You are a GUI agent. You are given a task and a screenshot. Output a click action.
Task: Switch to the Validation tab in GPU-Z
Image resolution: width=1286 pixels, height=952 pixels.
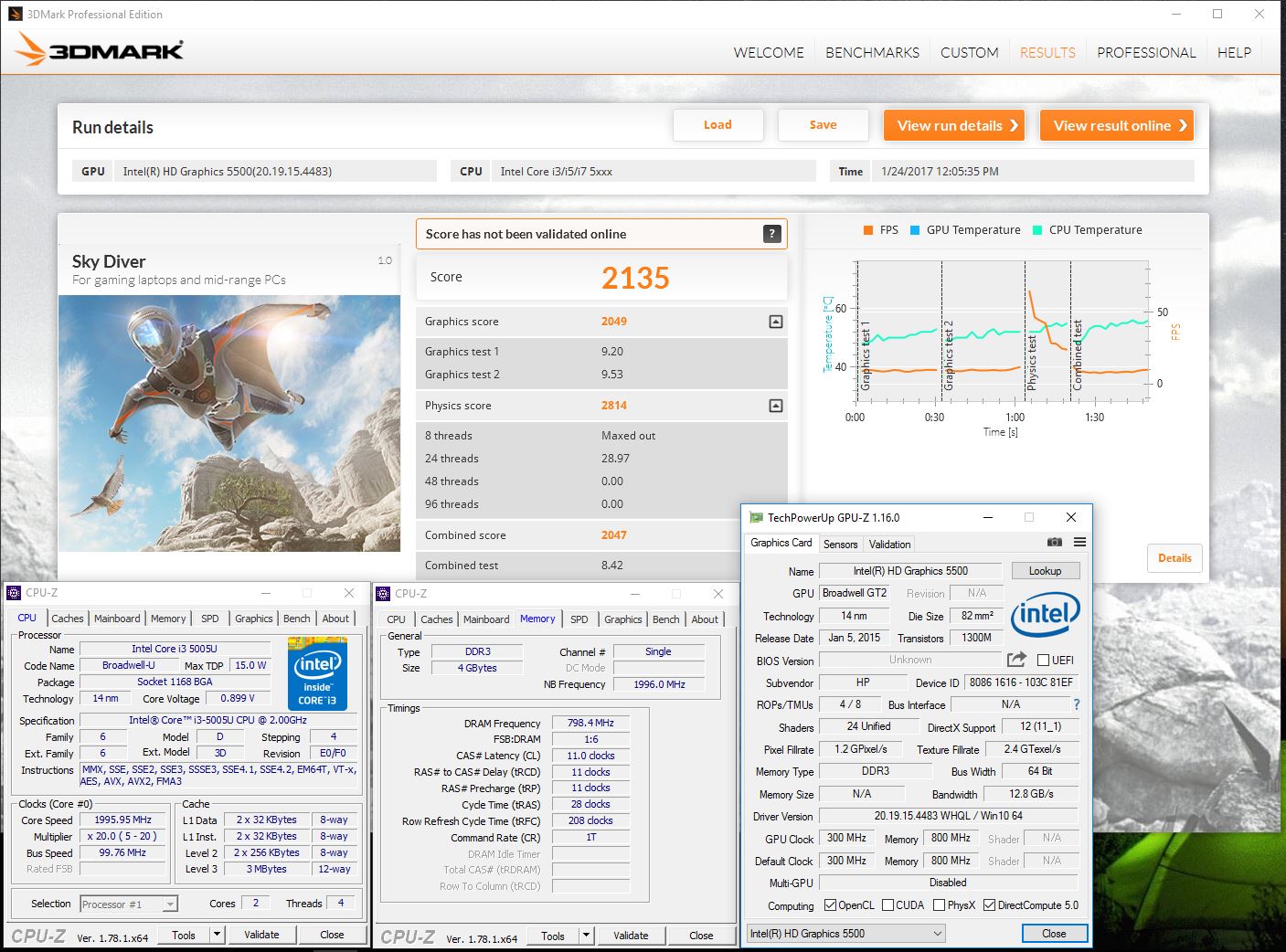click(x=889, y=544)
